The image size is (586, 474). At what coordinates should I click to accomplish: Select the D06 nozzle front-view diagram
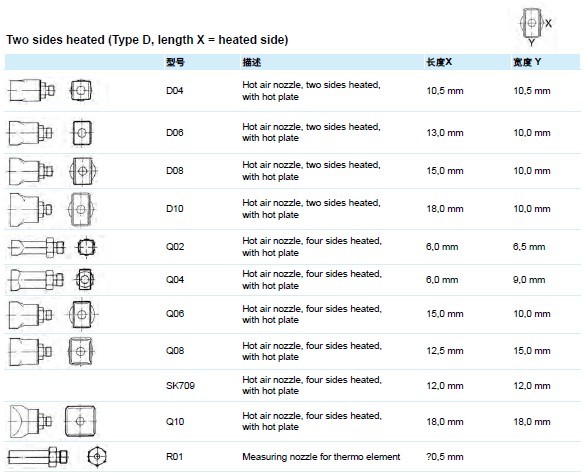pos(82,132)
